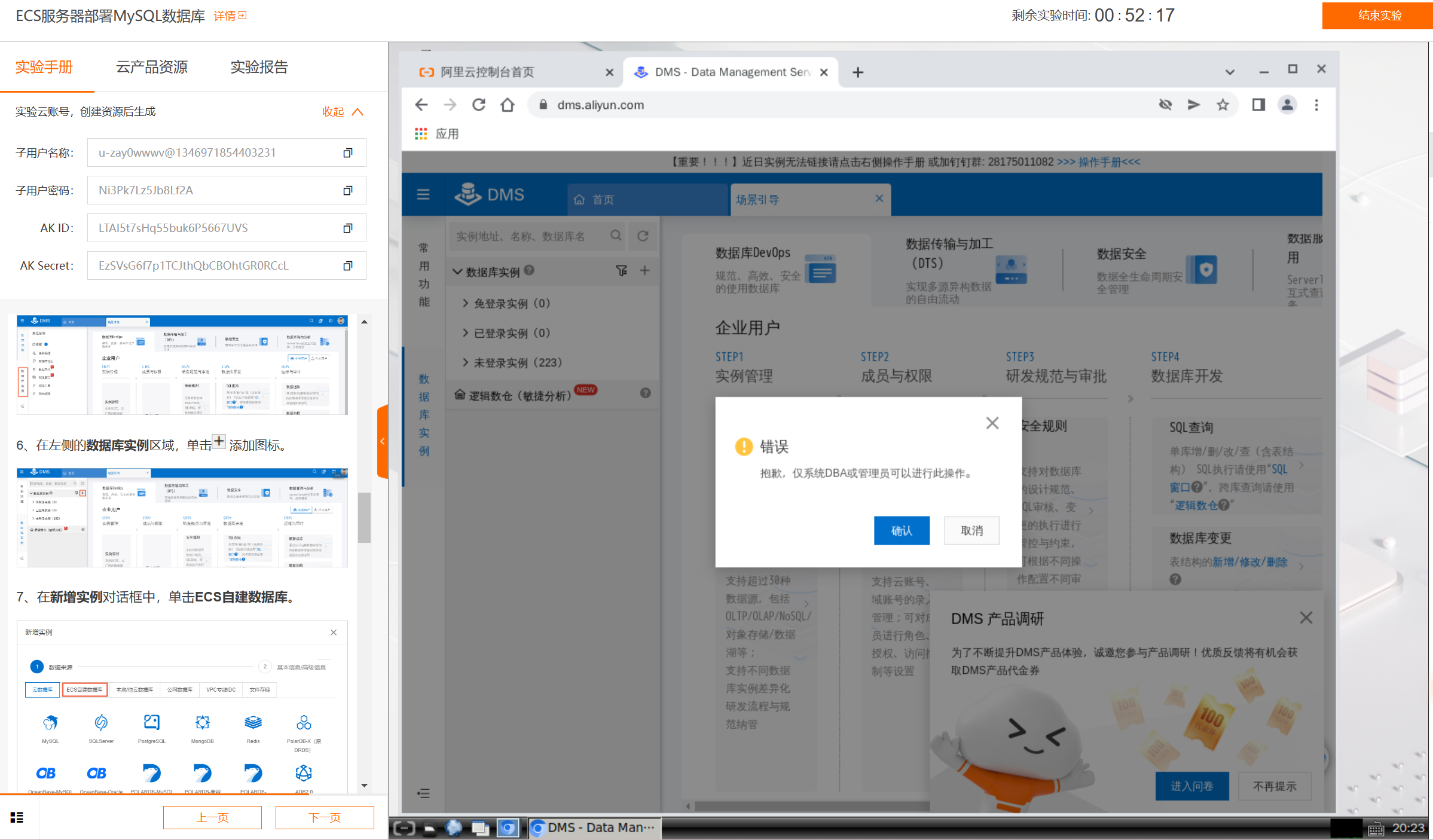Copy the sub-user password value

pos(347,191)
